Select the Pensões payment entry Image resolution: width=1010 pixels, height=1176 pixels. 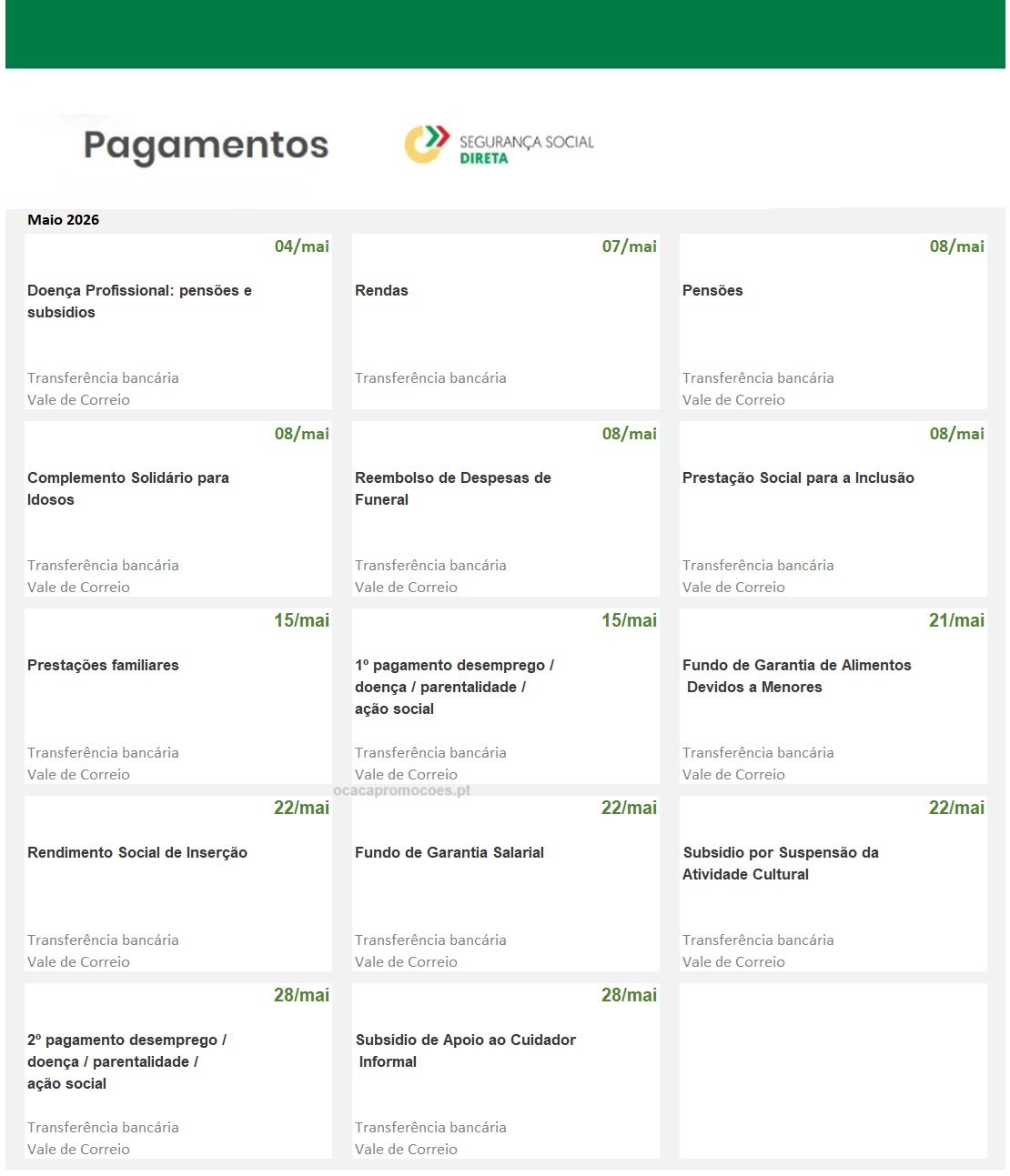[x=712, y=290]
